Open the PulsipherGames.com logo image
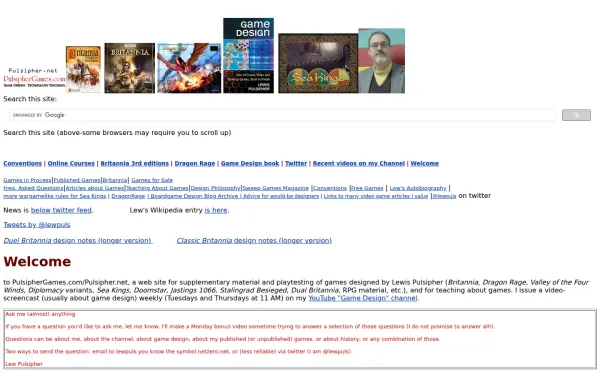600x375 pixels. (x=34, y=77)
